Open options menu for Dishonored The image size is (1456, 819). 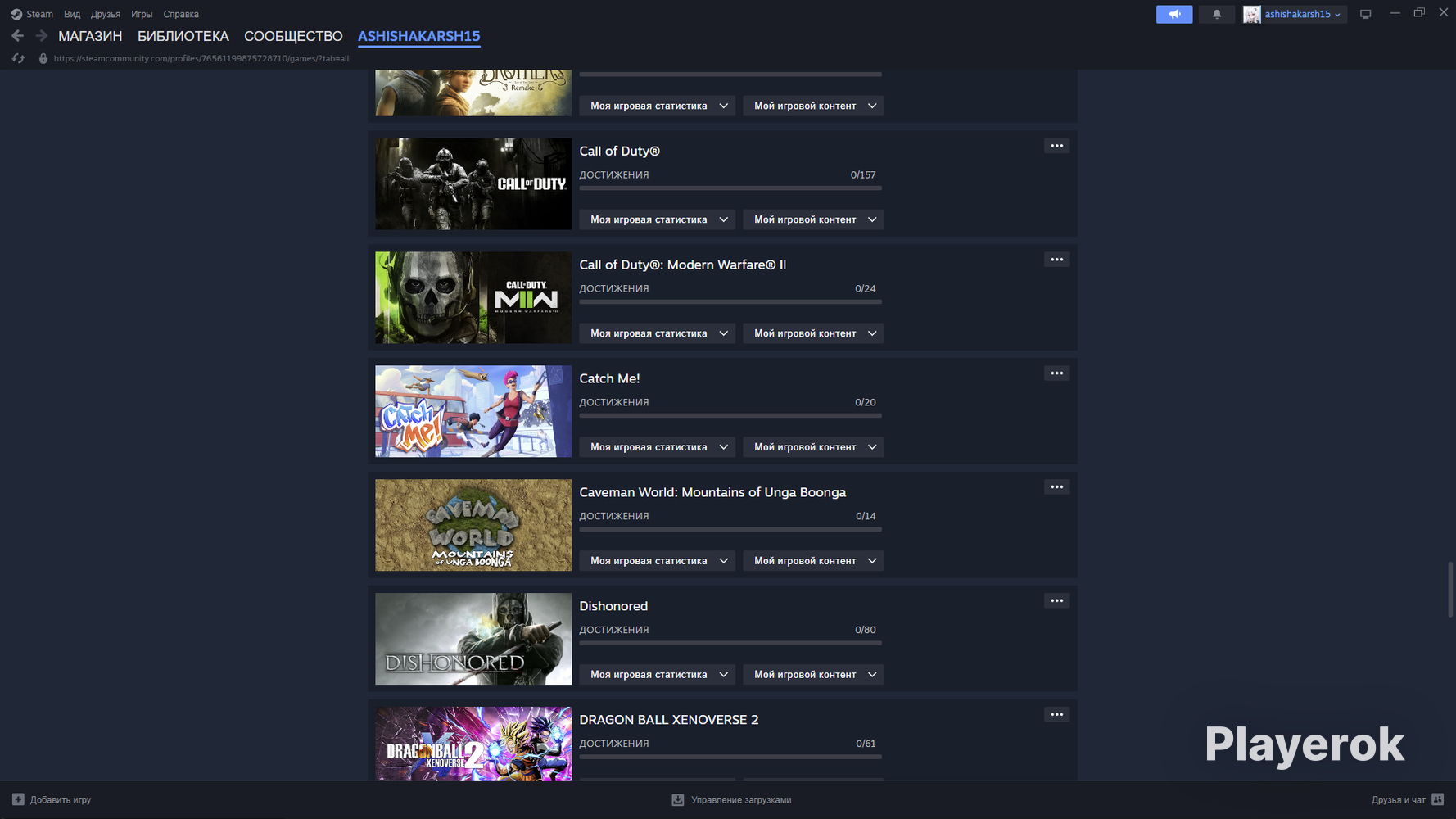[x=1057, y=601]
